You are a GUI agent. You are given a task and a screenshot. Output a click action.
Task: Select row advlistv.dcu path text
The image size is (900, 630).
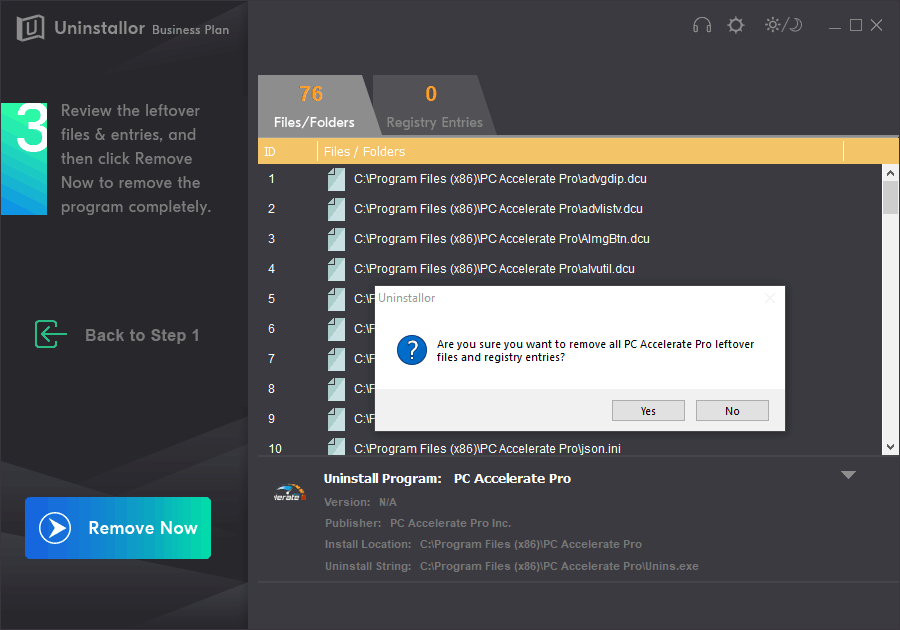498,209
